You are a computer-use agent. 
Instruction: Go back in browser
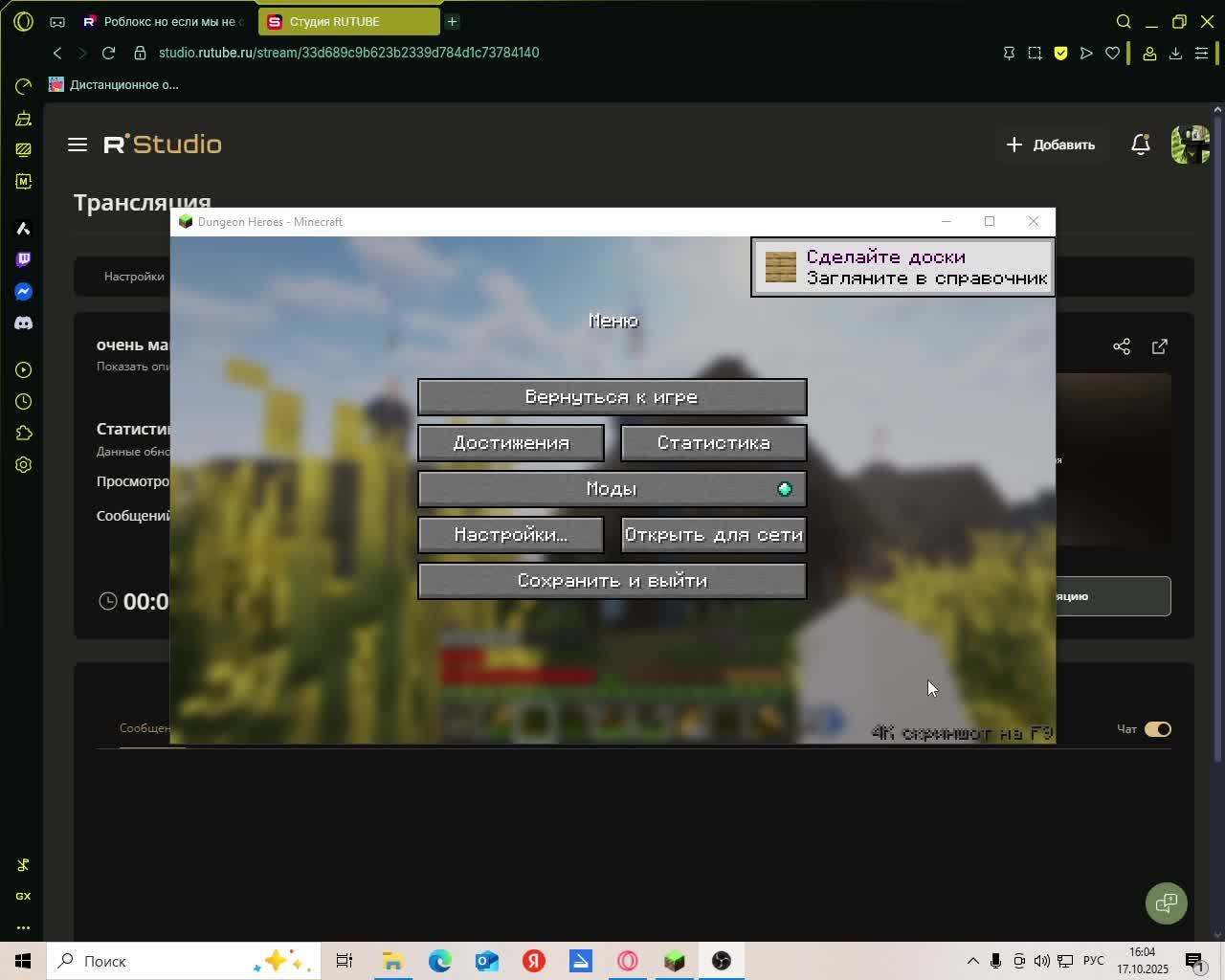click(57, 53)
